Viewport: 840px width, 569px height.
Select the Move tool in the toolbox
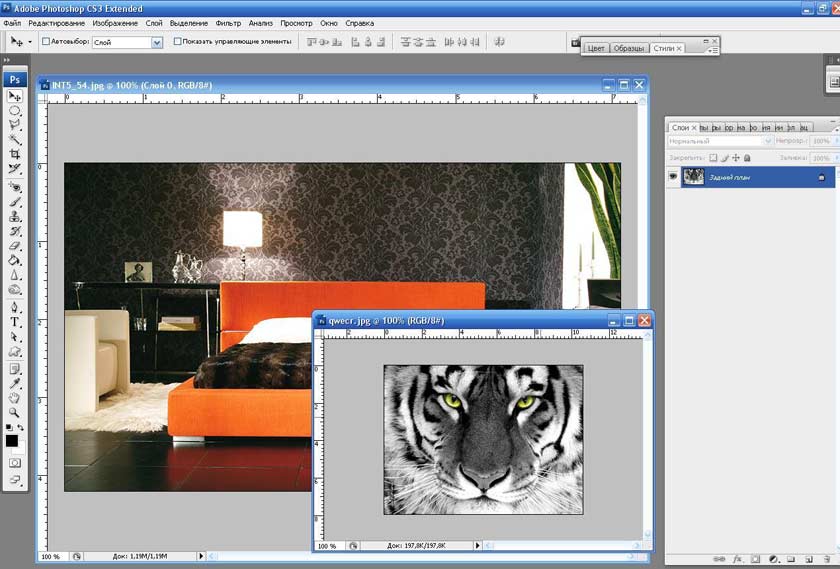click(15, 96)
